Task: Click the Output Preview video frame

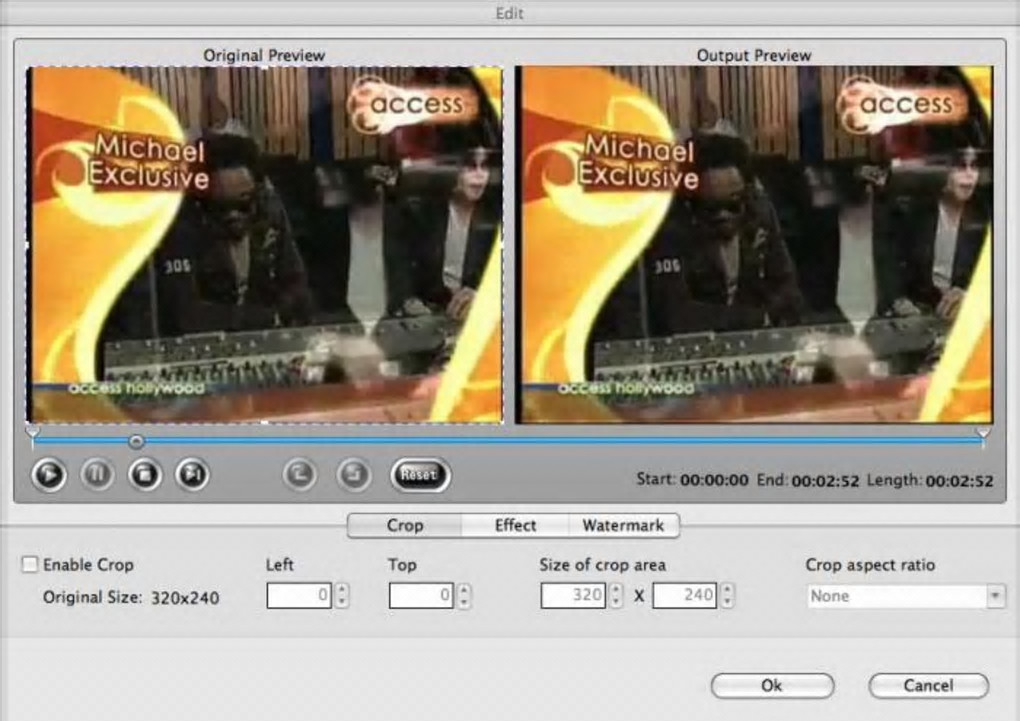Action: tap(754, 245)
